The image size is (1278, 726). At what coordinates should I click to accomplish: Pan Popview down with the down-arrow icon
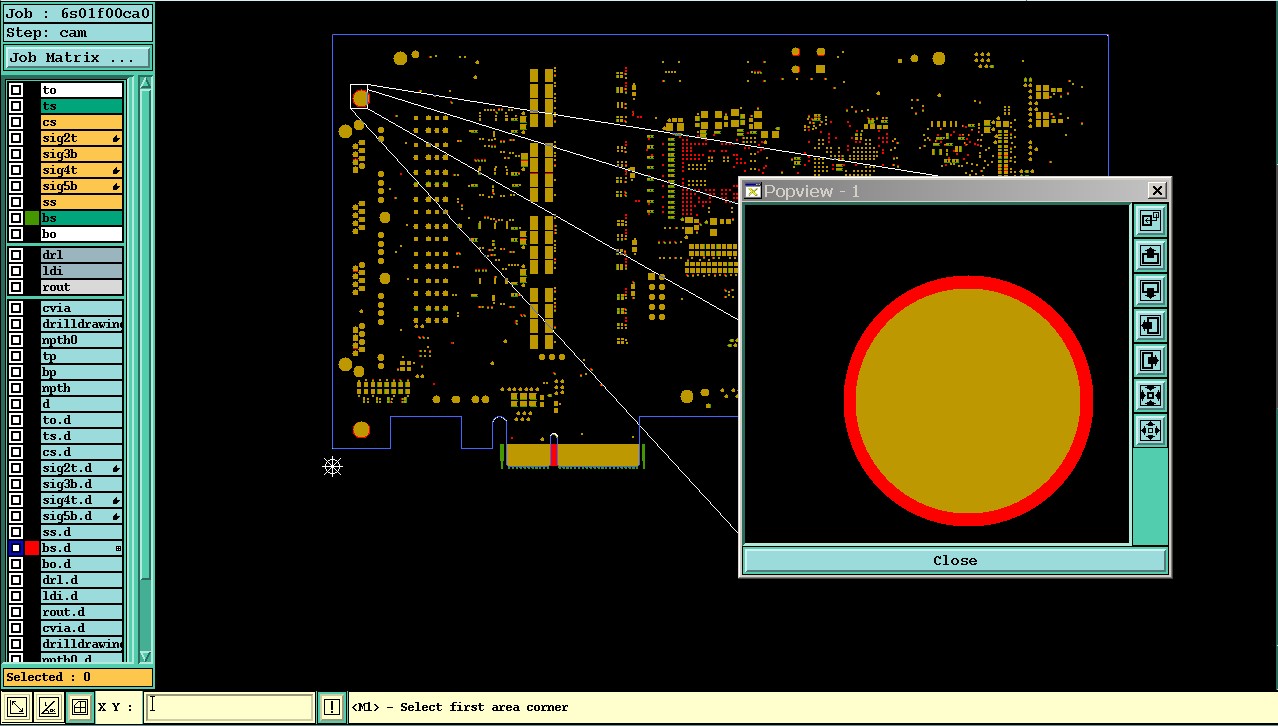coord(1150,290)
